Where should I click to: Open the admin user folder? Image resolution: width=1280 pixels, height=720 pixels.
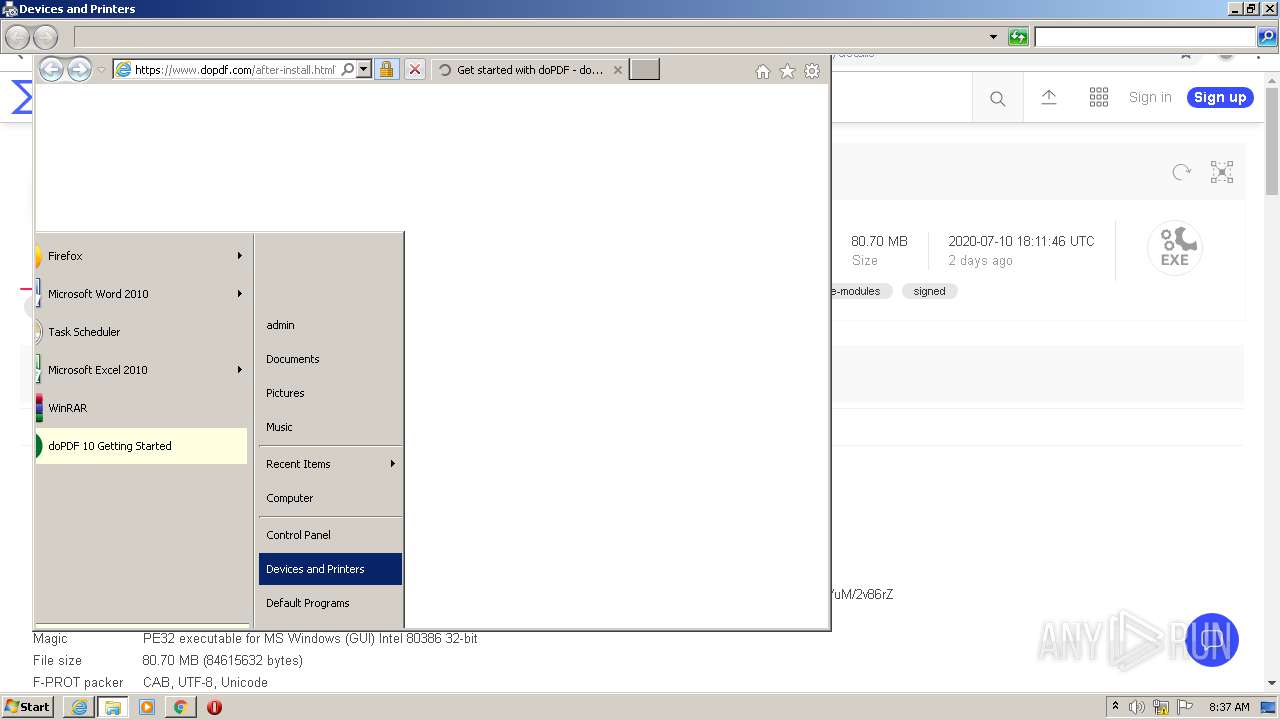[x=330, y=325]
